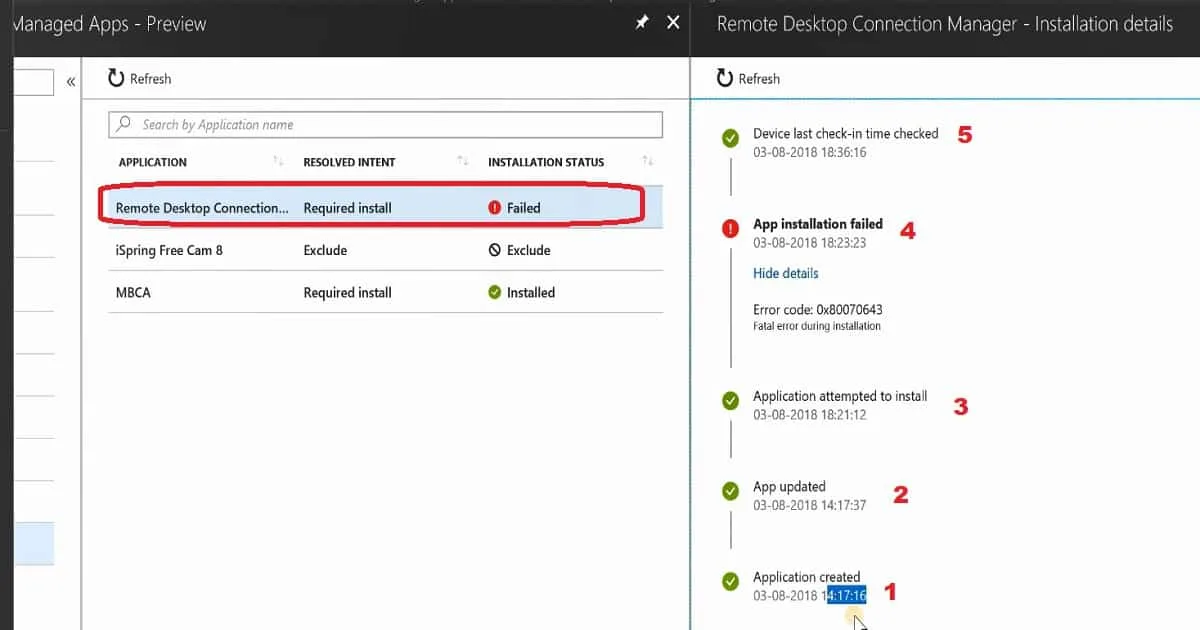Refresh the Managed Apps list
The height and width of the screenshot is (630, 1200).
pos(140,79)
